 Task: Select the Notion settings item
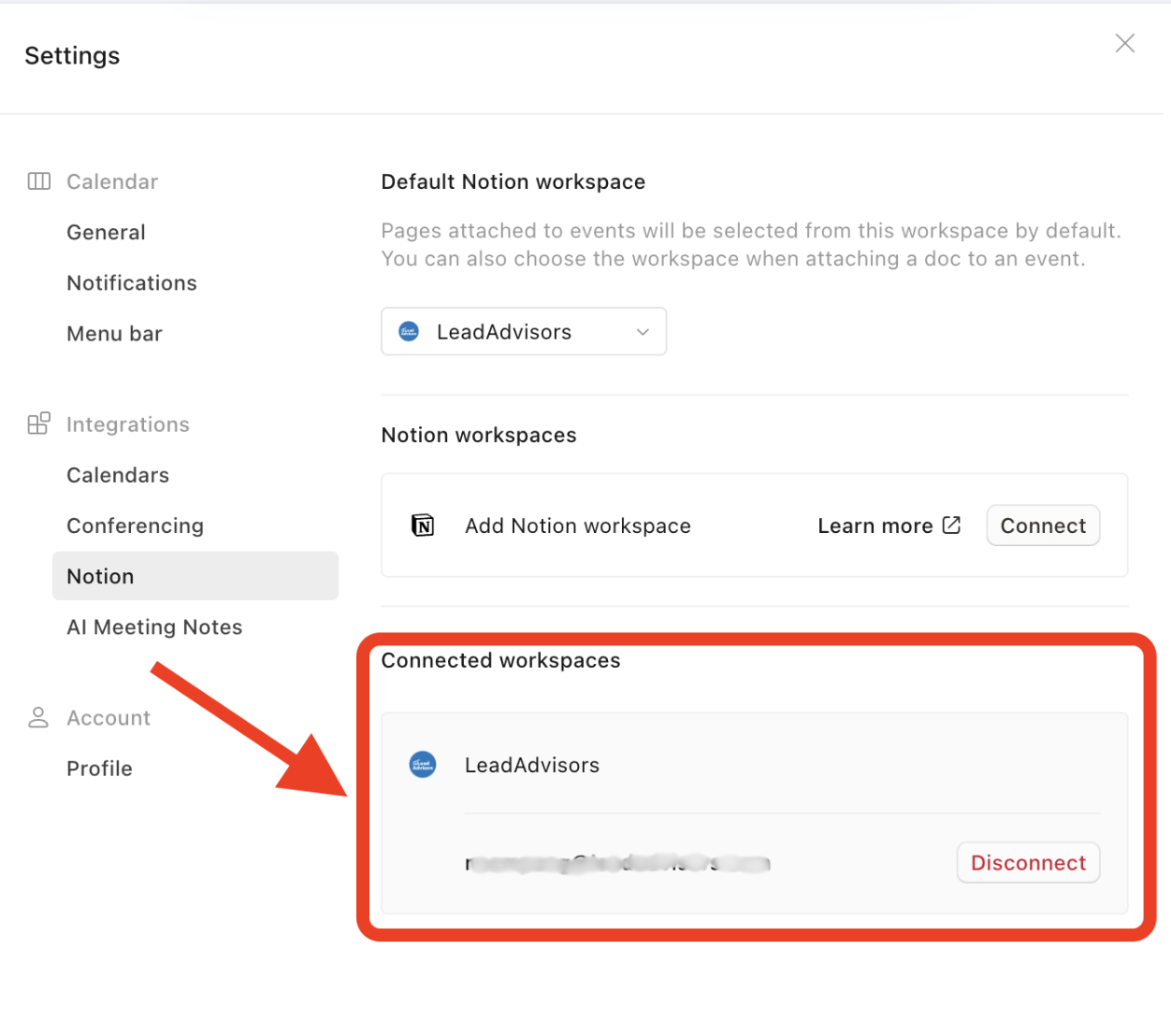coord(195,576)
